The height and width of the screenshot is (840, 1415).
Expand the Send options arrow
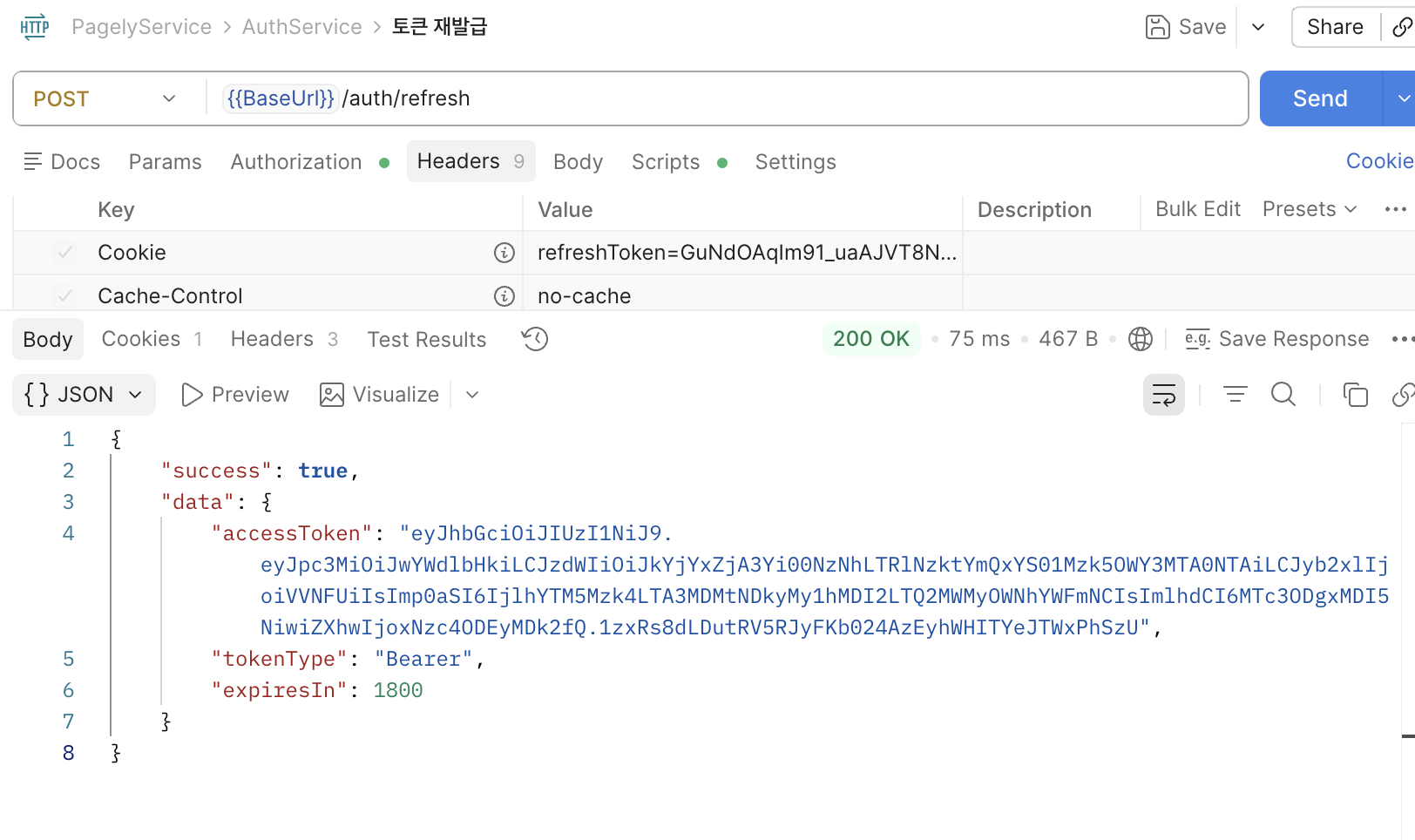coord(1402,98)
